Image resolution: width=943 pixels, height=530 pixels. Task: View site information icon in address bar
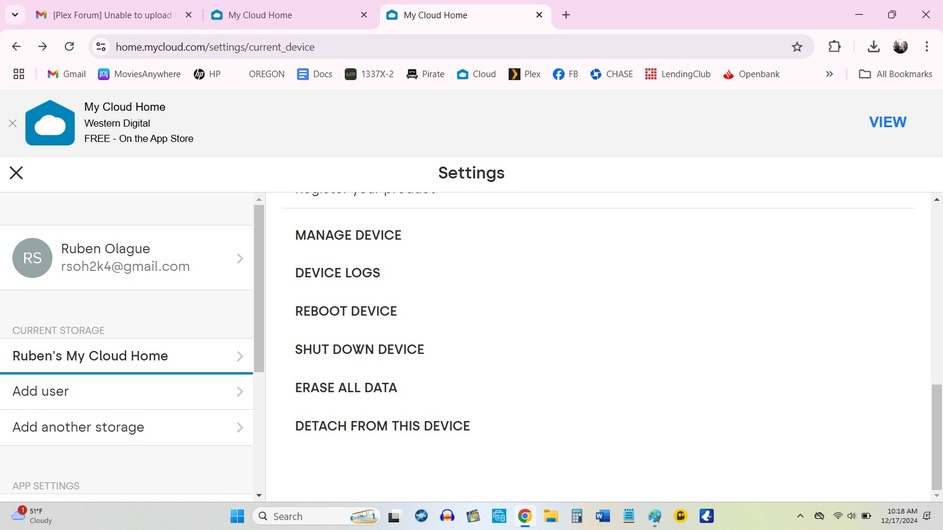101,46
